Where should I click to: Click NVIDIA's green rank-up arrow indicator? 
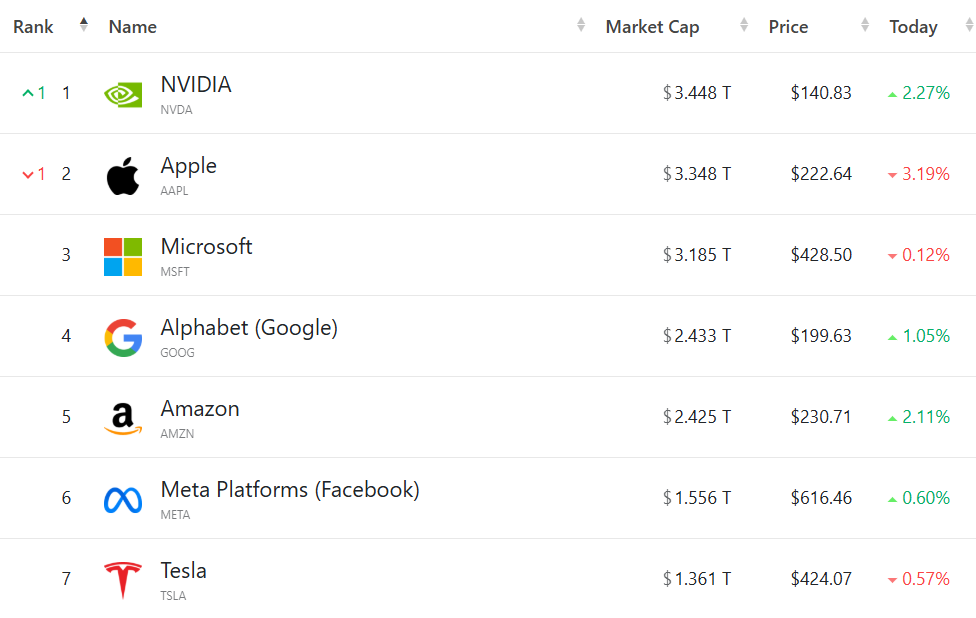pyautogui.click(x=29, y=93)
